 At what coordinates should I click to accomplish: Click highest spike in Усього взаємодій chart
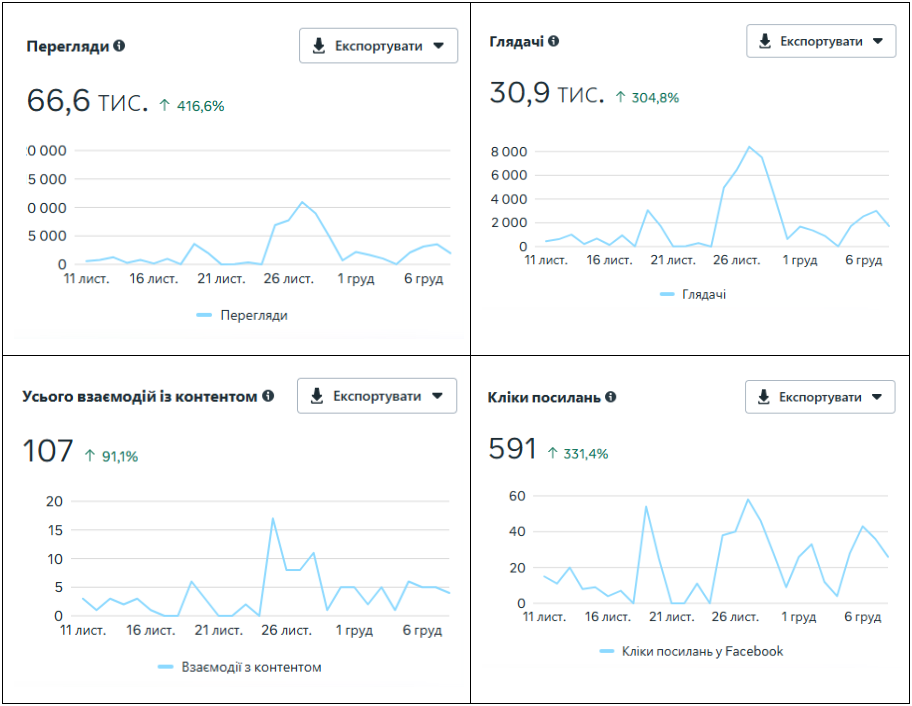pos(272,518)
